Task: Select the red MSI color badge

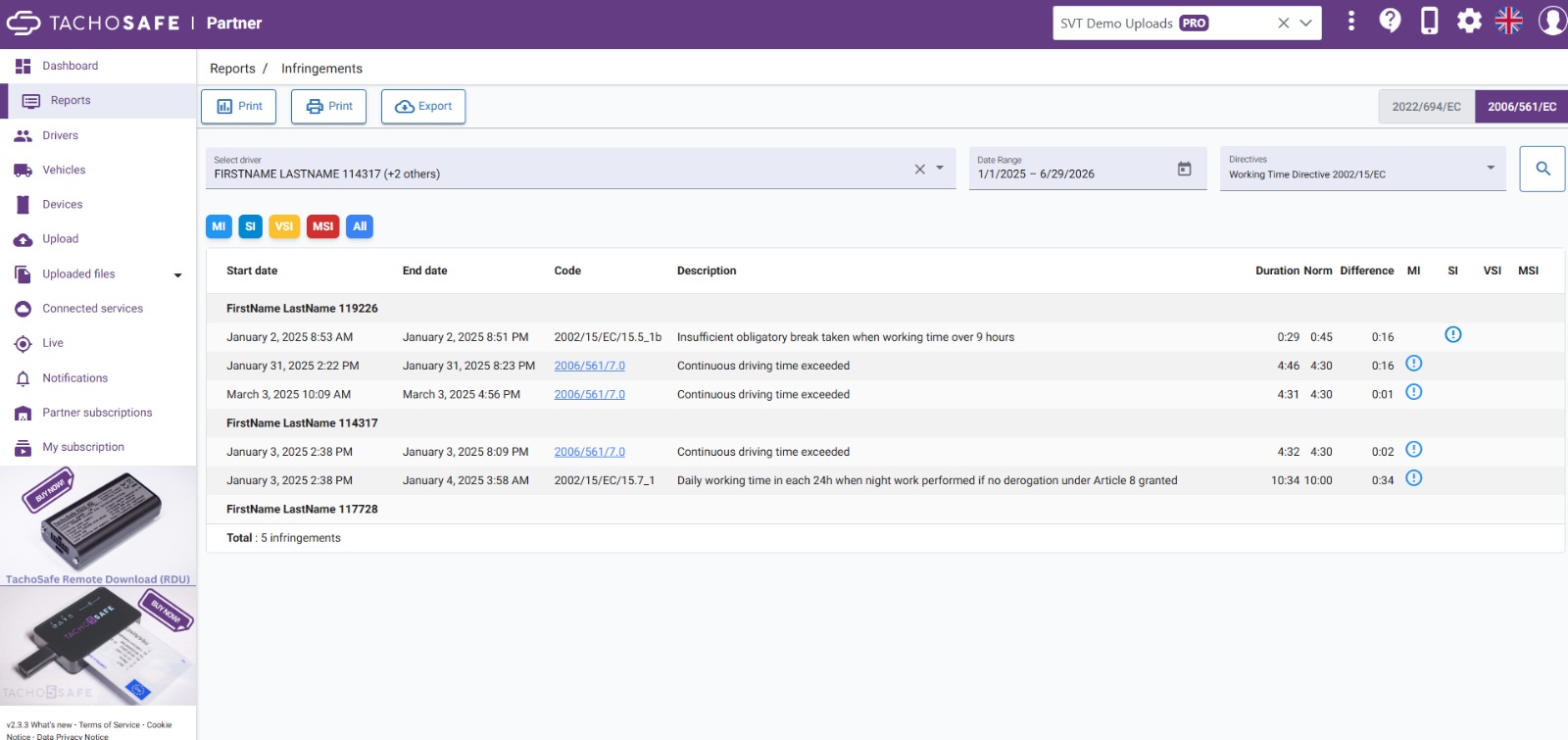Action: [323, 226]
